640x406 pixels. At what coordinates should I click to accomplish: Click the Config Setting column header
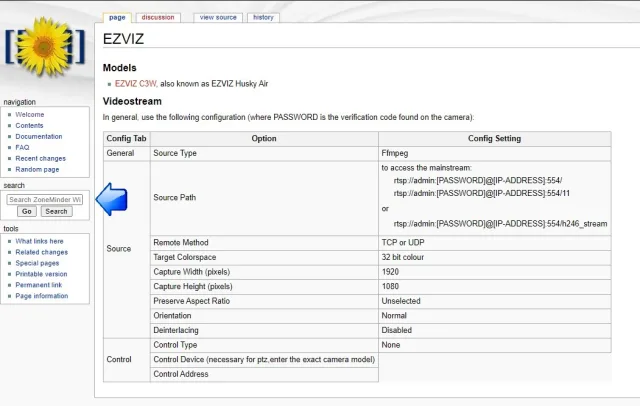coord(495,139)
